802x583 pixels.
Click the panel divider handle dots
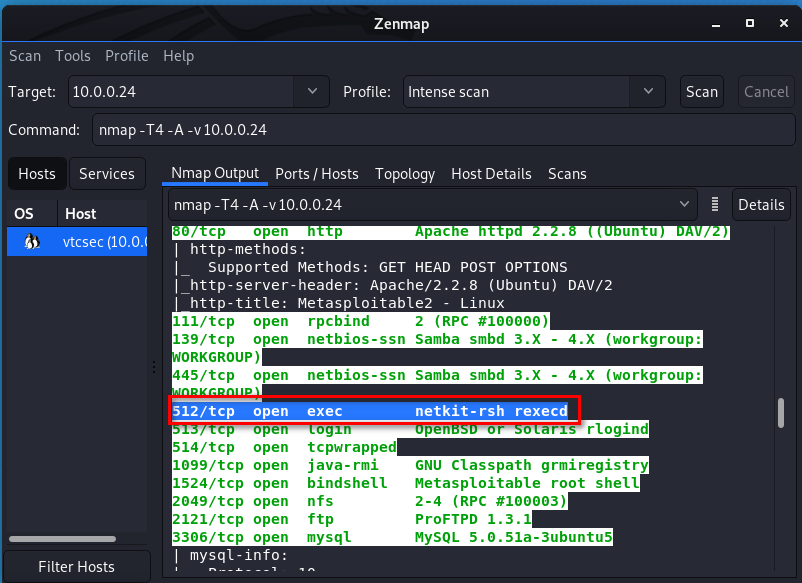(154, 367)
